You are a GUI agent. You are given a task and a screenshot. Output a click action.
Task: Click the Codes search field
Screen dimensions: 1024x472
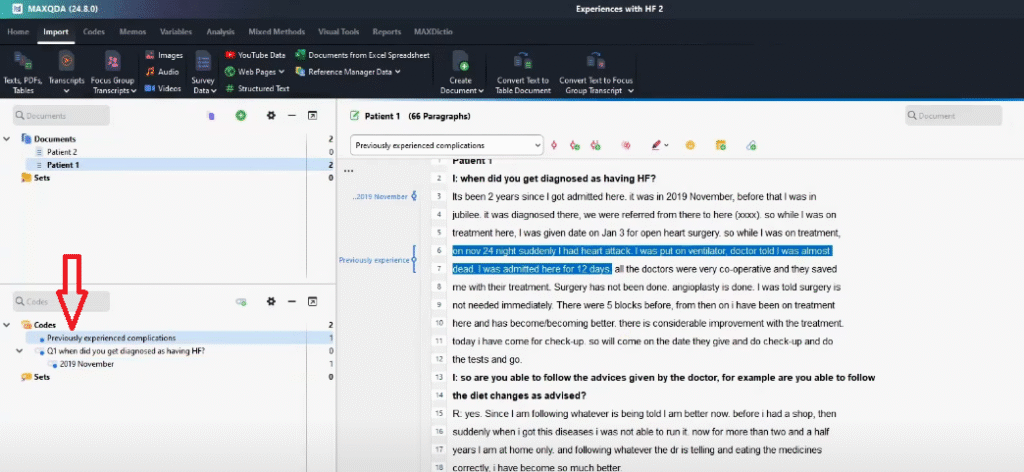click(61, 302)
